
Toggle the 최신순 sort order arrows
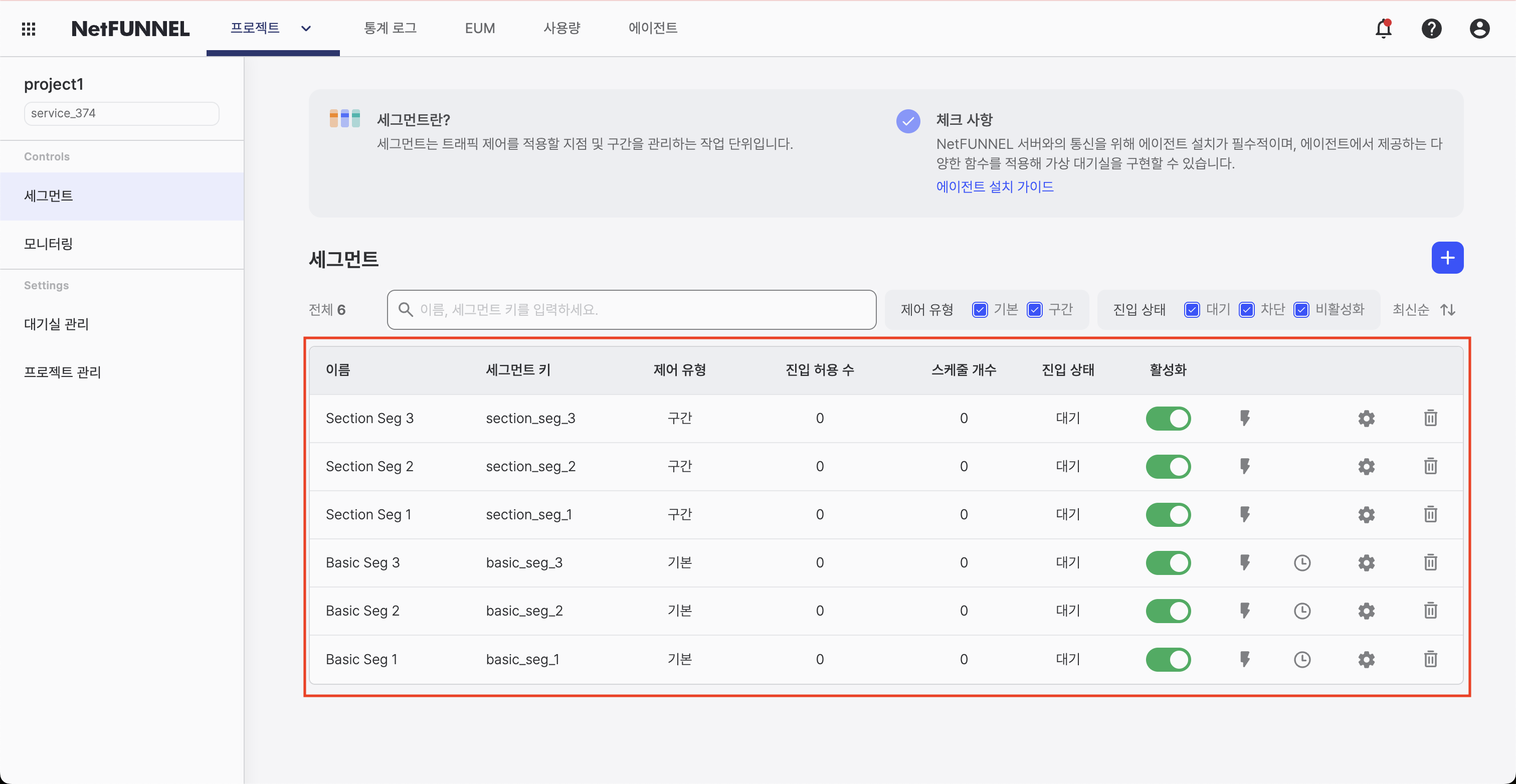[x=1448, y=310]
